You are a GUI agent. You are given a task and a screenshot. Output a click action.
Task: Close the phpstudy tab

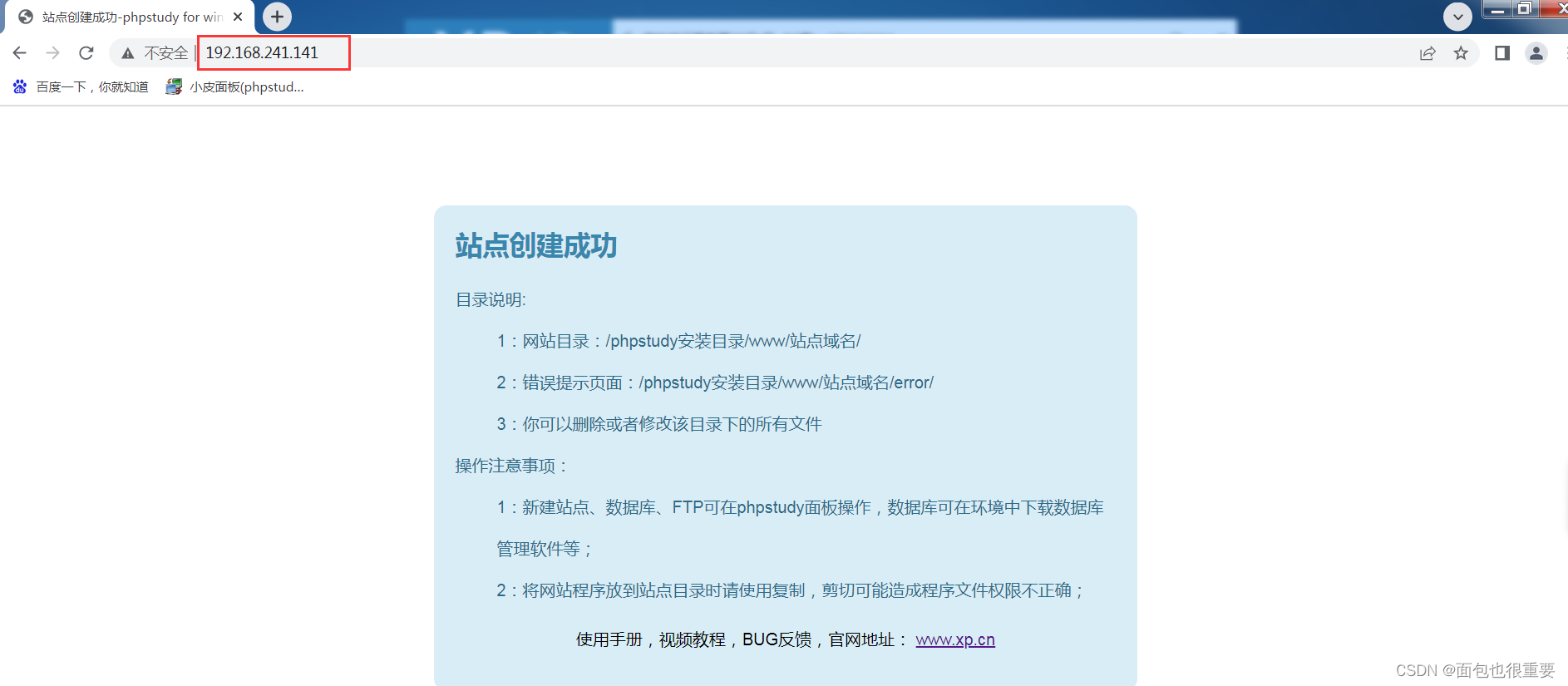pos(238,17)
